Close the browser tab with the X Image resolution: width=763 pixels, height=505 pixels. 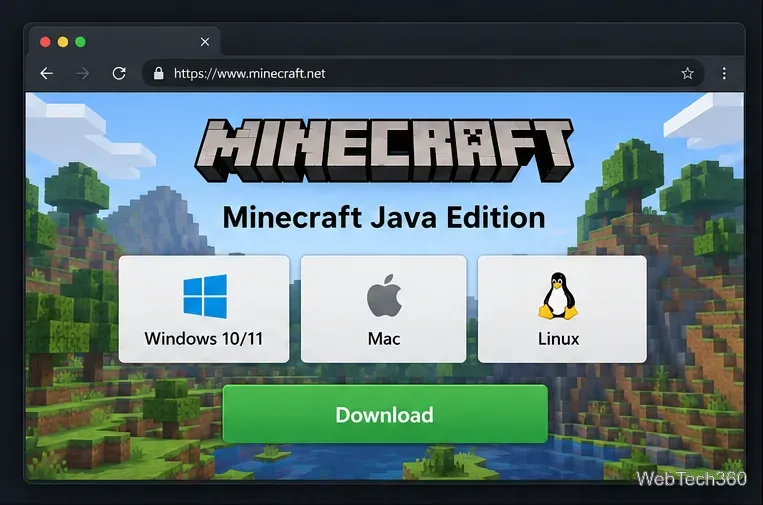click(205, 42)
